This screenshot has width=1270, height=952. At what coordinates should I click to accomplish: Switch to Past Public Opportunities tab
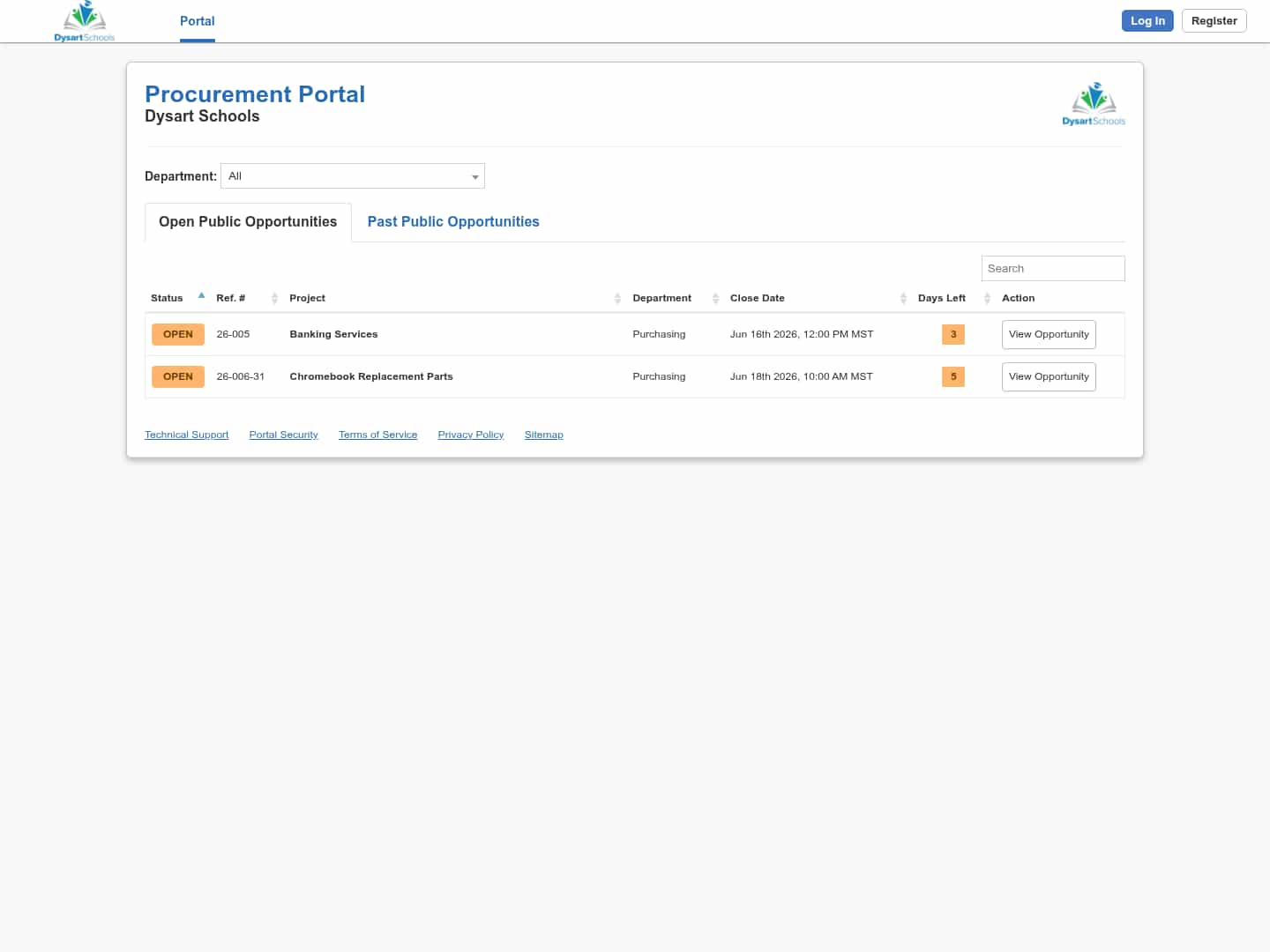click(x=453, y=222)
